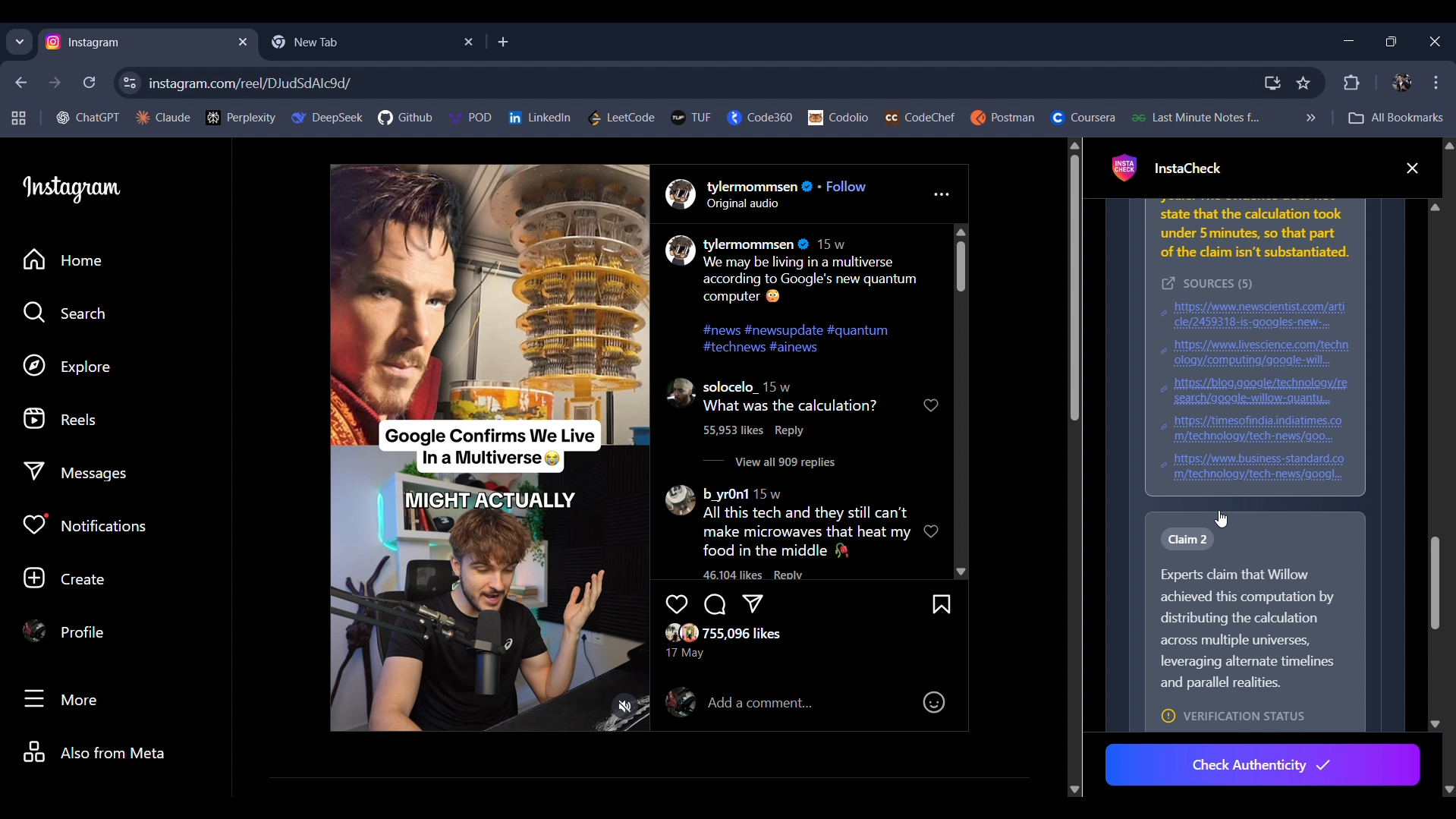Screen dimensions: 1456x819
Task: Save the reel with the bookmark icon
Action: point(942,604)
